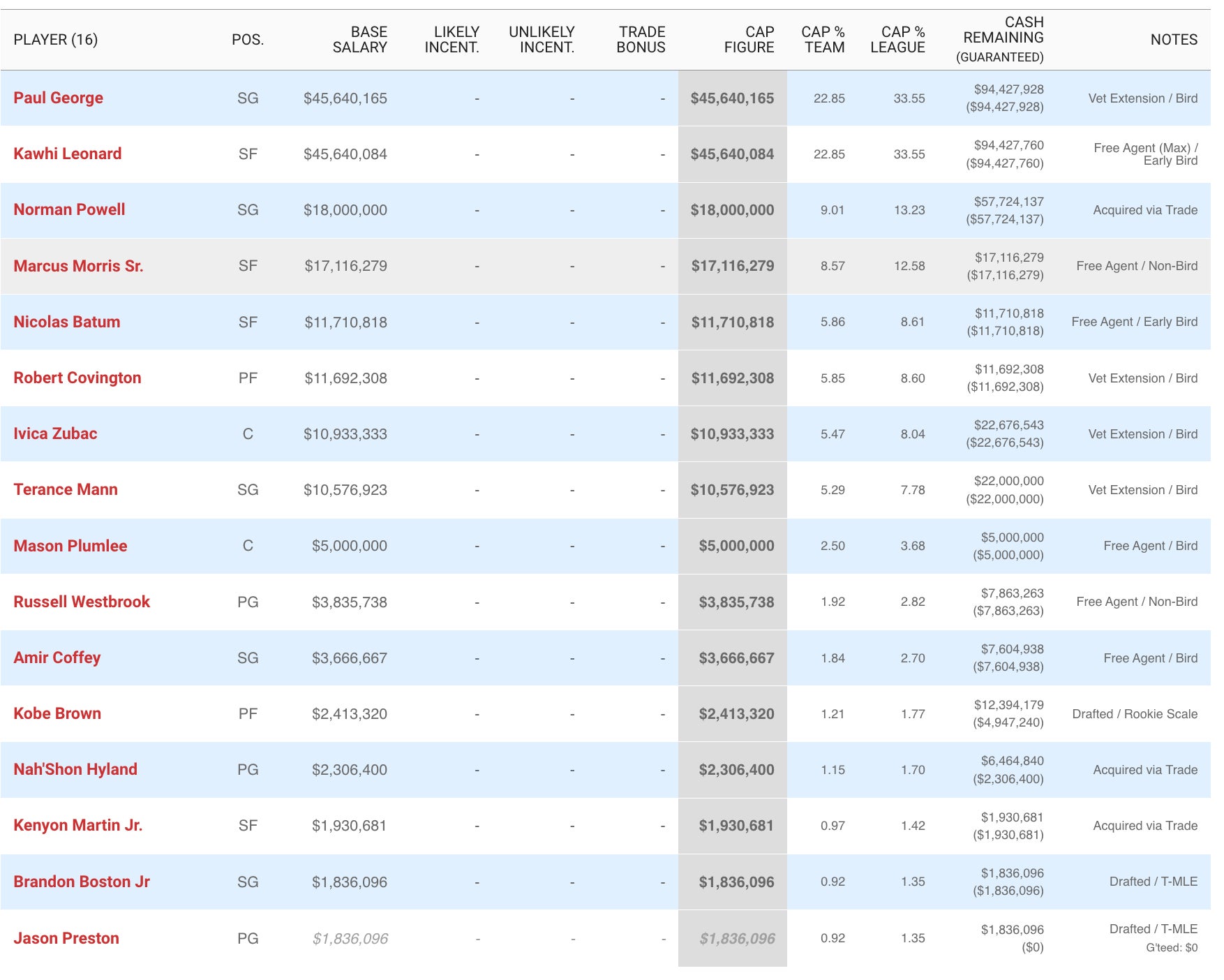Image resolution: width=1224 pixels, height=980 pixels.
Task: Sort players by Pos. column header
Action: pos(248,40)
